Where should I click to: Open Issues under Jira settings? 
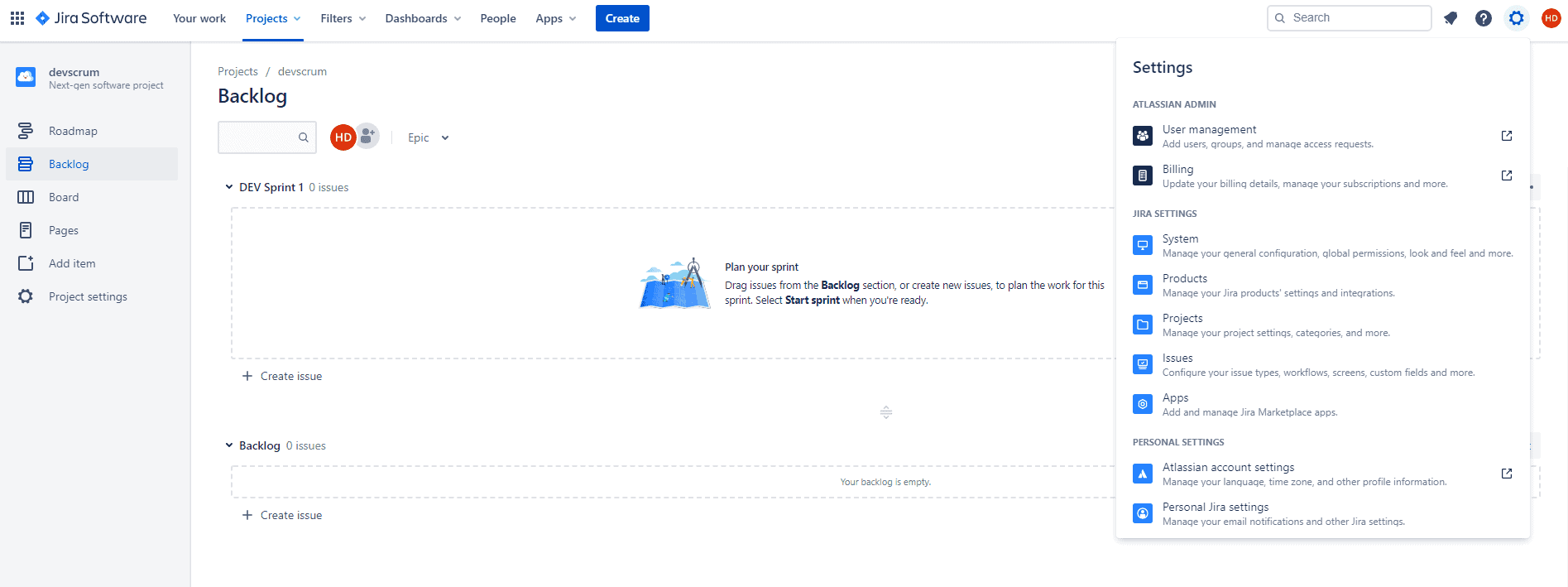1323,364
